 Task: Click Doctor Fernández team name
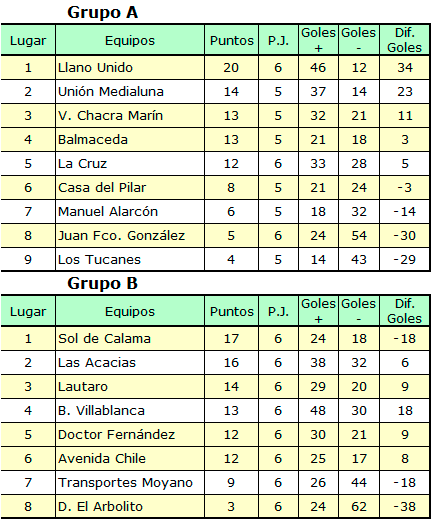[116, 435]
